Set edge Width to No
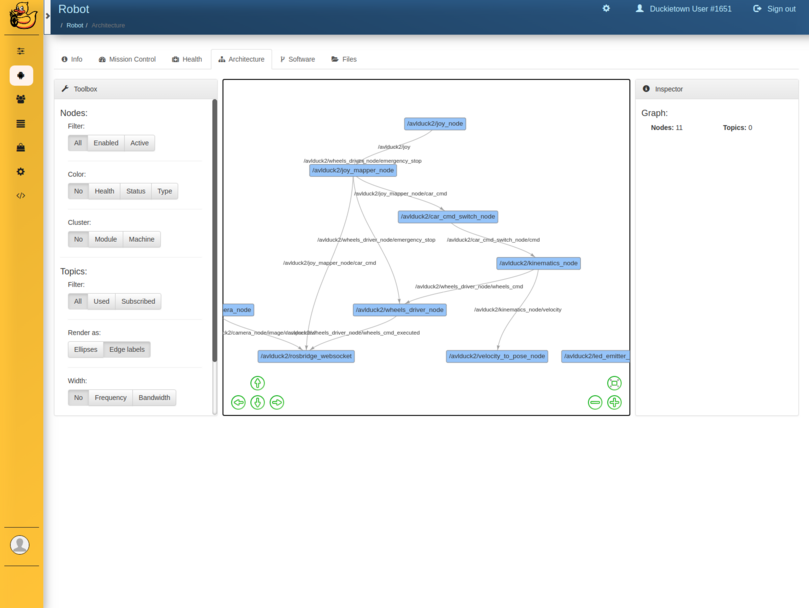The height and width of the screenshot is (608, 809). point(78,397)
